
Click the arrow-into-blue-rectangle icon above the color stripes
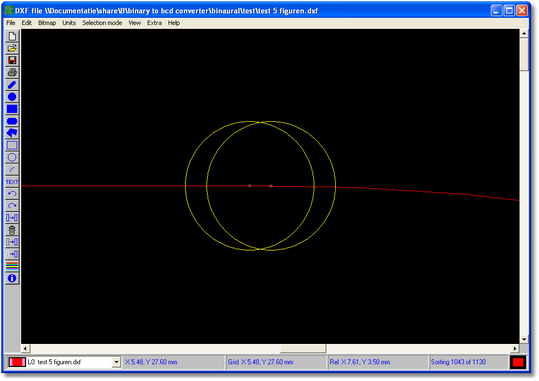pos(12,254)
